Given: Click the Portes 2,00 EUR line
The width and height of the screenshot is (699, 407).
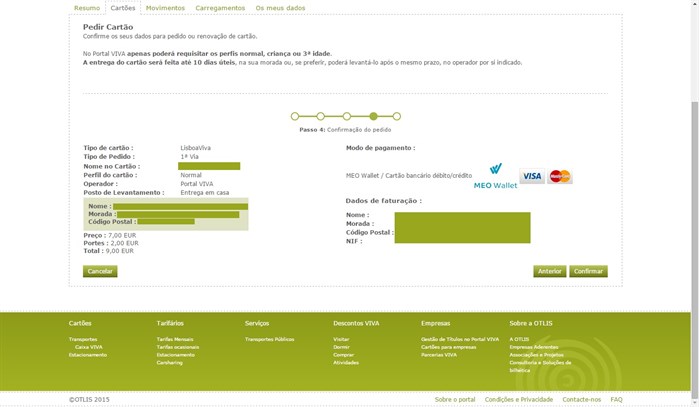Looking at the screenshot, I should click(111, 243).
